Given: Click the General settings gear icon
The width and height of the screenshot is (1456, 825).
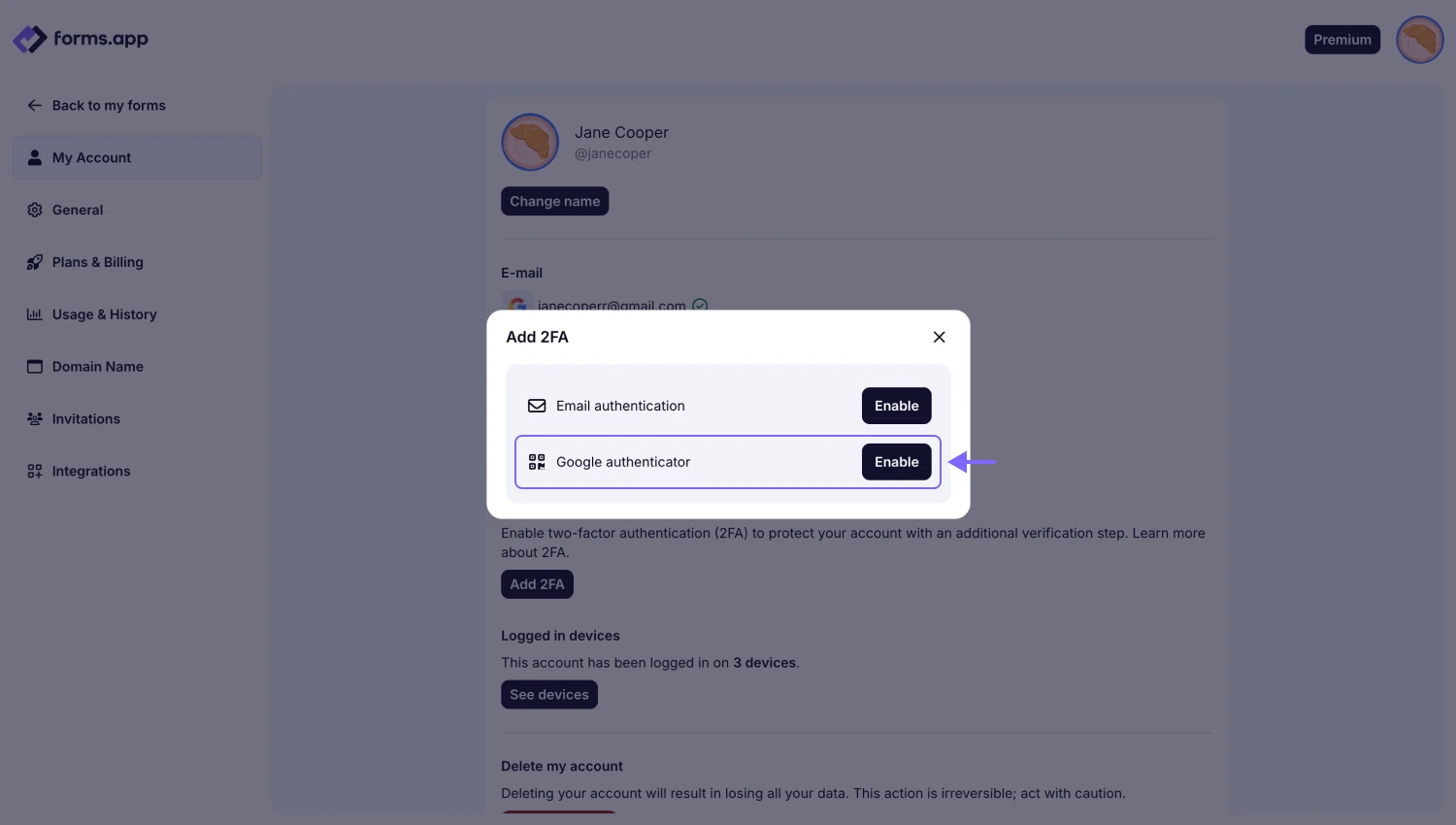Looking at the screenshot, I should pos(34,210).
